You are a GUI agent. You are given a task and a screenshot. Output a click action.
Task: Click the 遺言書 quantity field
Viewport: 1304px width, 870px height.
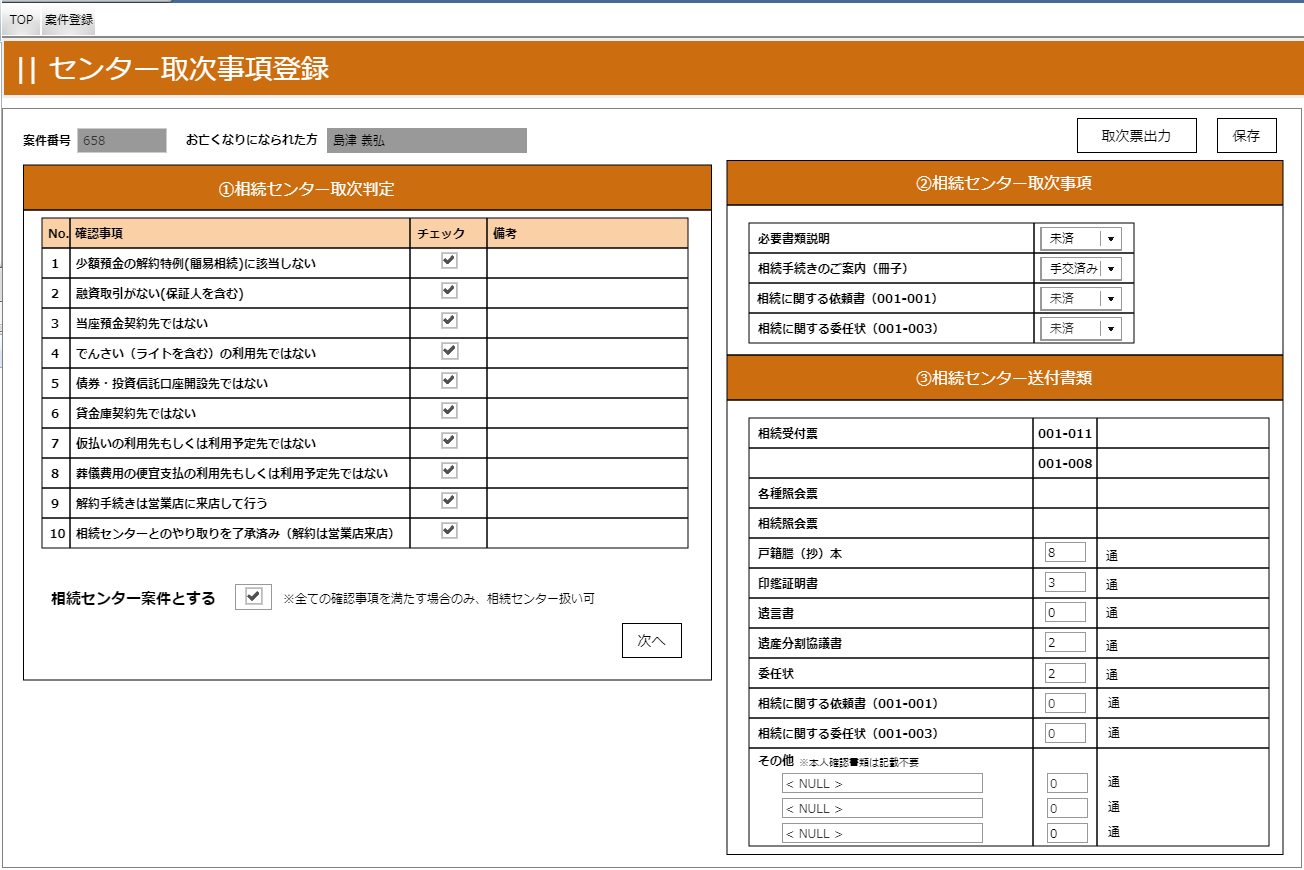pyautogui.click(x=1065, y=612)
